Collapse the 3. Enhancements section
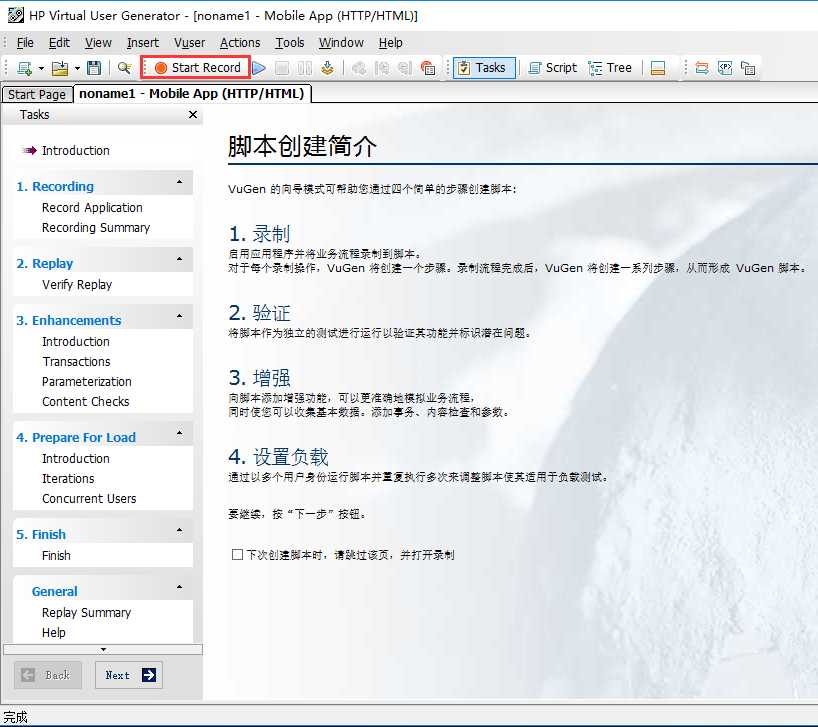Image resolution: width=818 pixels, height=727 pixels. 179,316
